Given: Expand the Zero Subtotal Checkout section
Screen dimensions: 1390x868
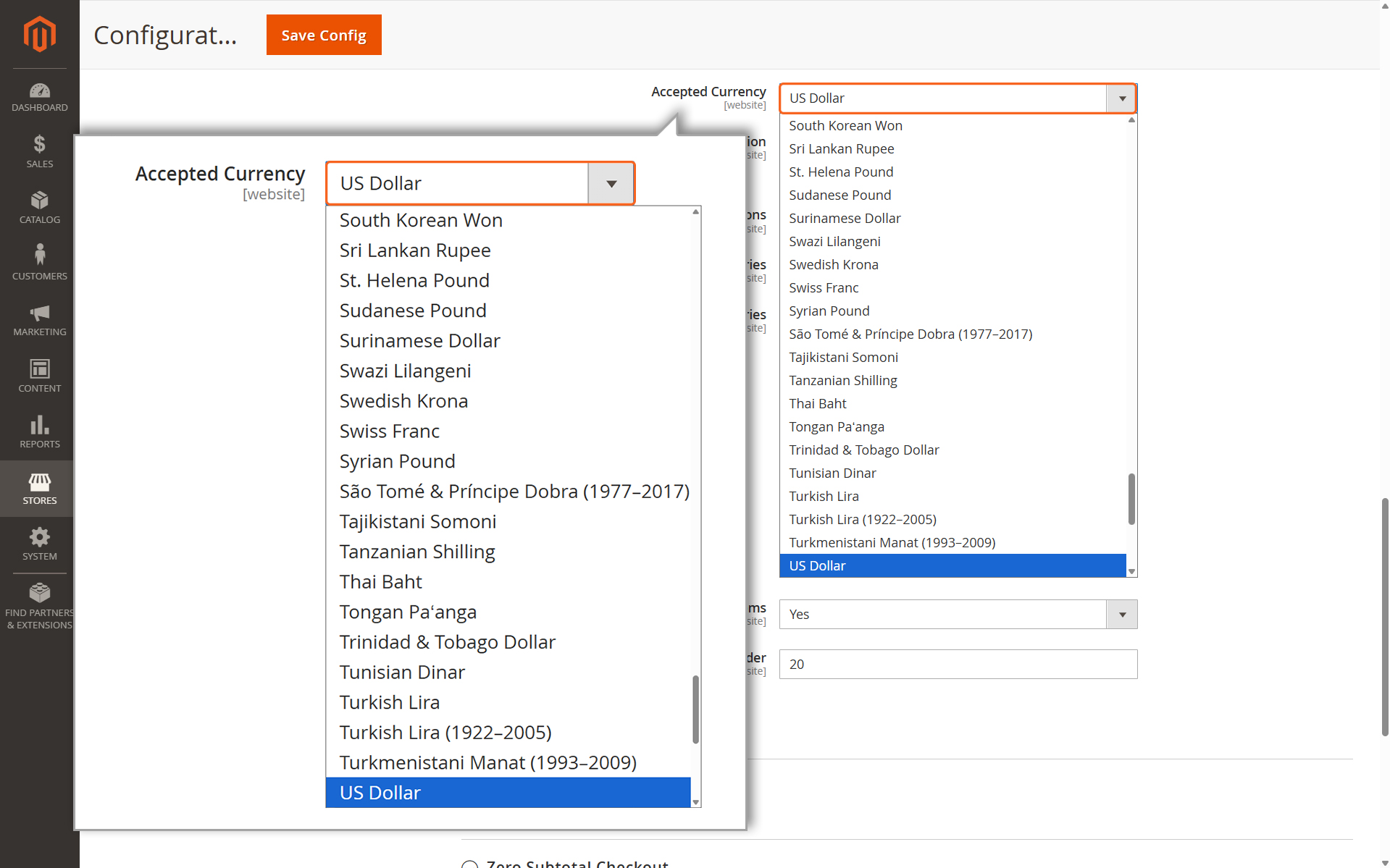Looking at the screenshot, I should pyautogui.click(x=577, y=863).
